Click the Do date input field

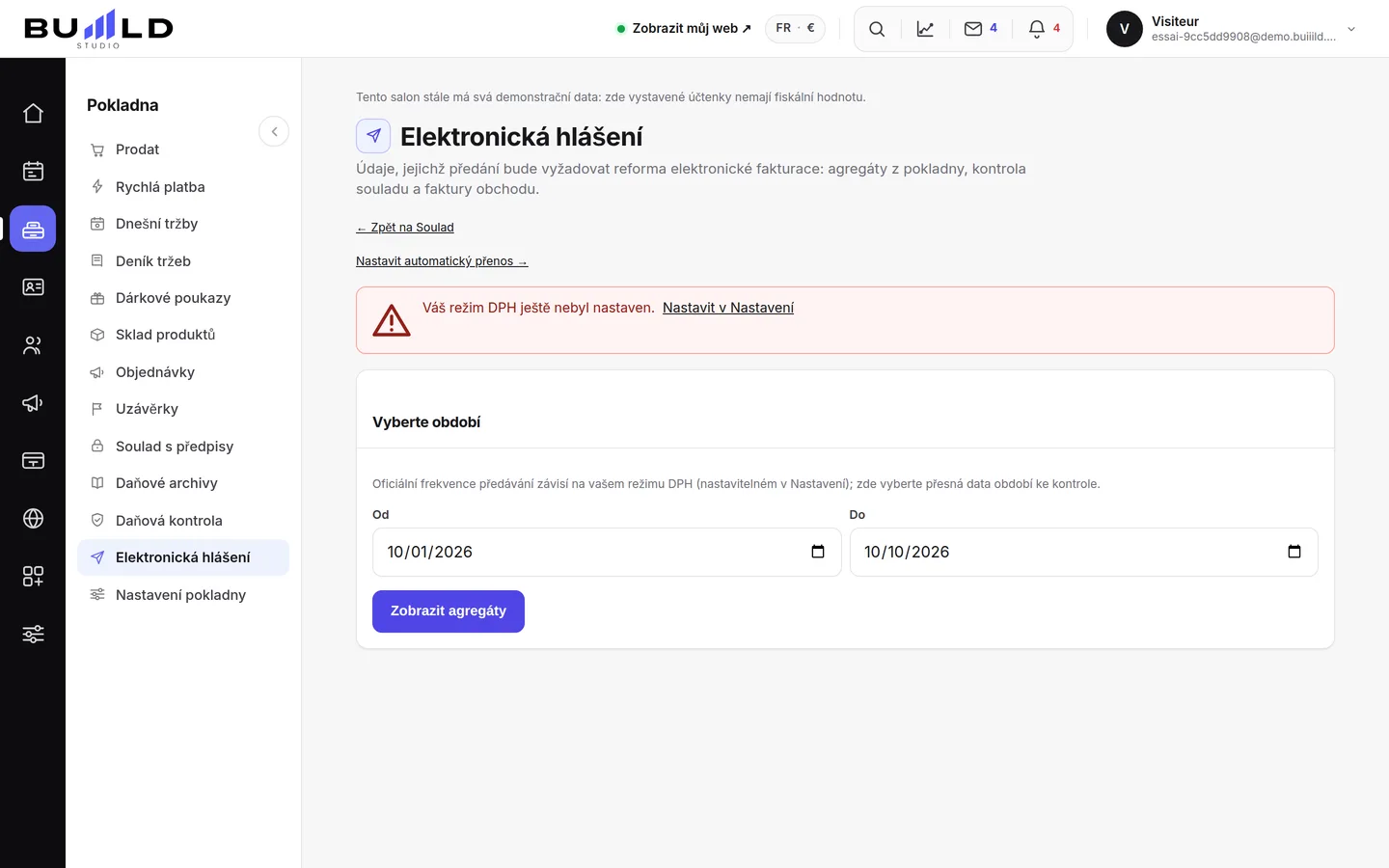coord(1083,552)
